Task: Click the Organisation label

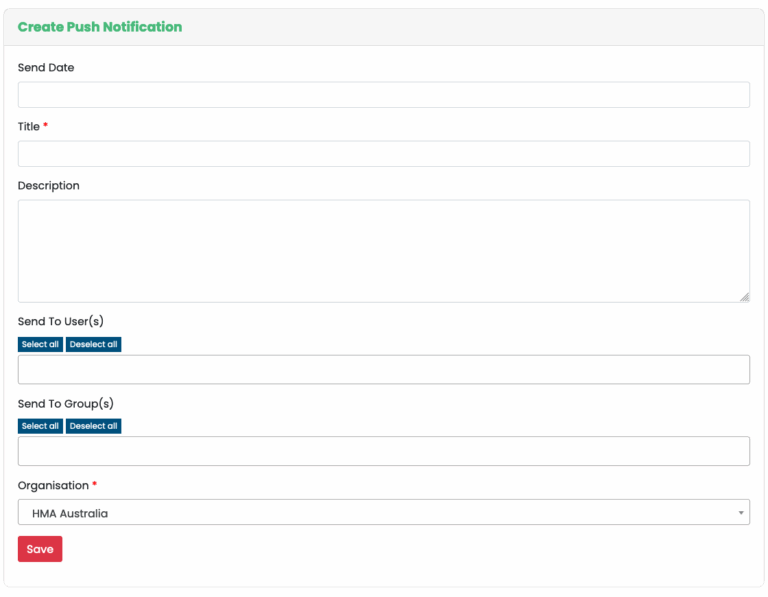Action: pos(53,486)
